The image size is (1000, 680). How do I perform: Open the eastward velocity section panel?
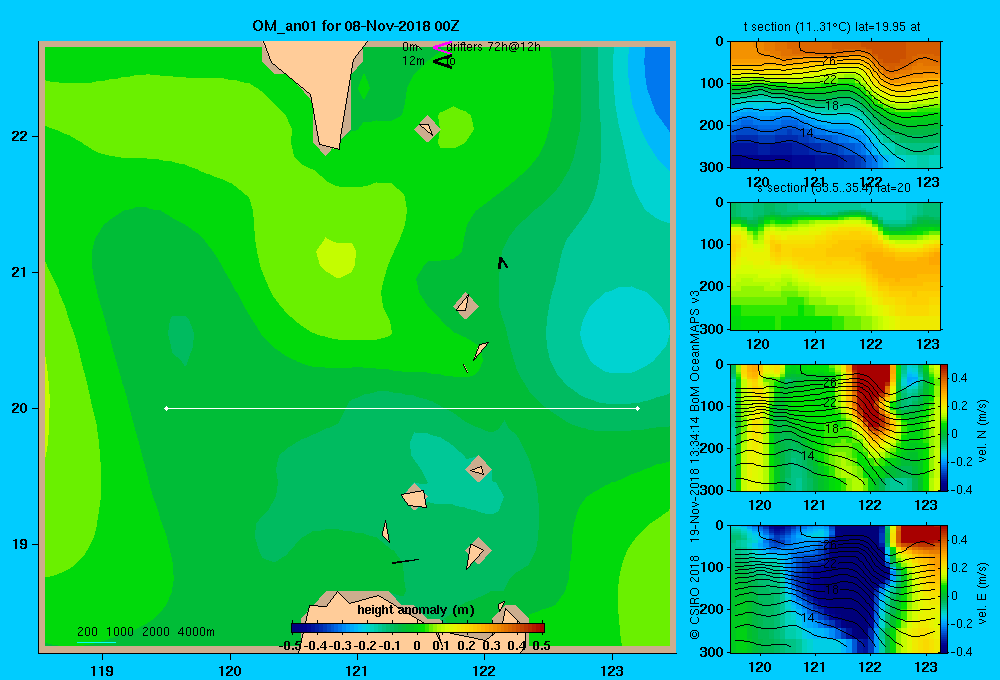pyautogui.click(x=835, y=589)
